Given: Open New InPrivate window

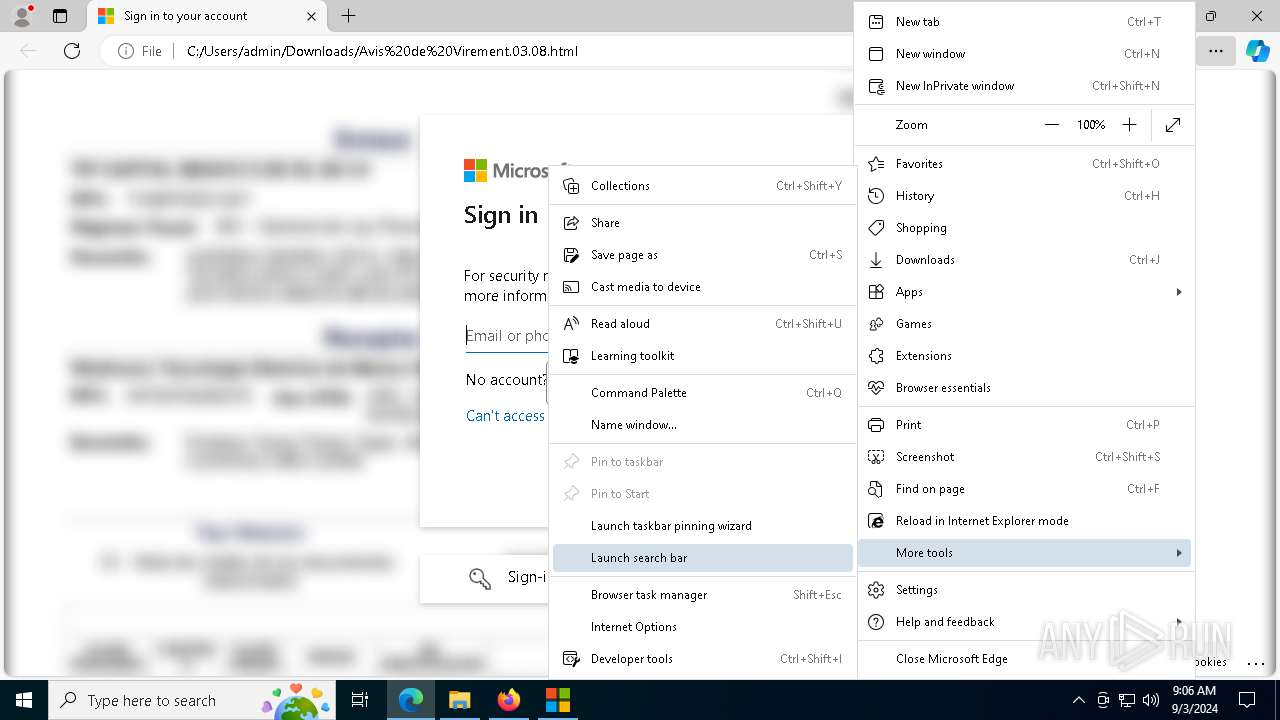Looking at the screenshot, I should pos(1025,86).
